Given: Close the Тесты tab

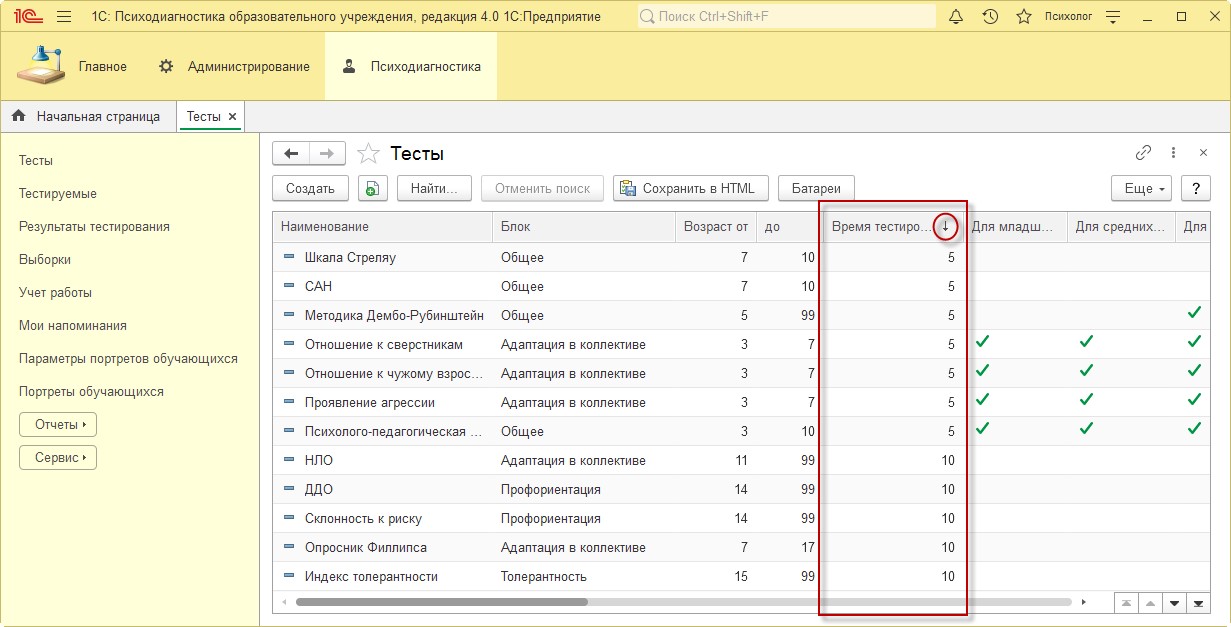Looking at the screenshot, I should [233, 117].
